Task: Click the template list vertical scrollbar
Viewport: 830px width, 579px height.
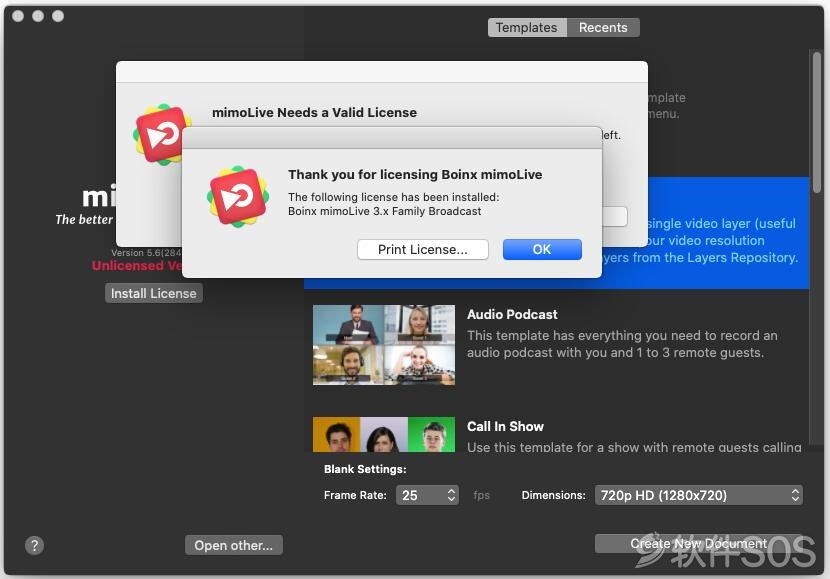Action: click(817, 123)
